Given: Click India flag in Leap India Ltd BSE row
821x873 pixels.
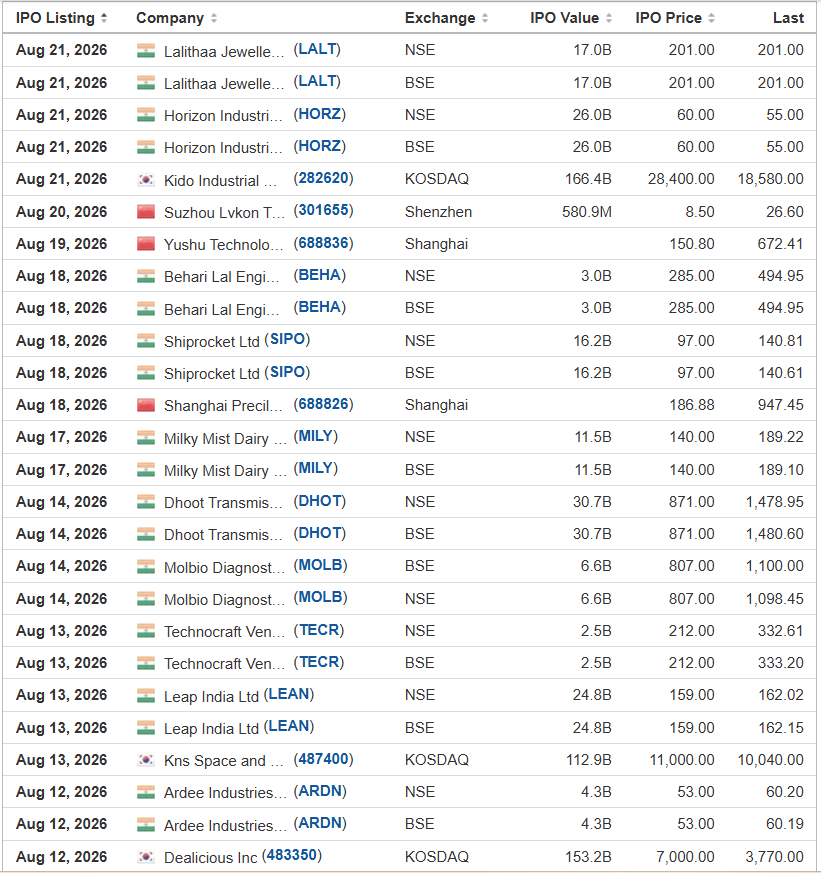Looking at the screenshot, I should click(146, 728).
